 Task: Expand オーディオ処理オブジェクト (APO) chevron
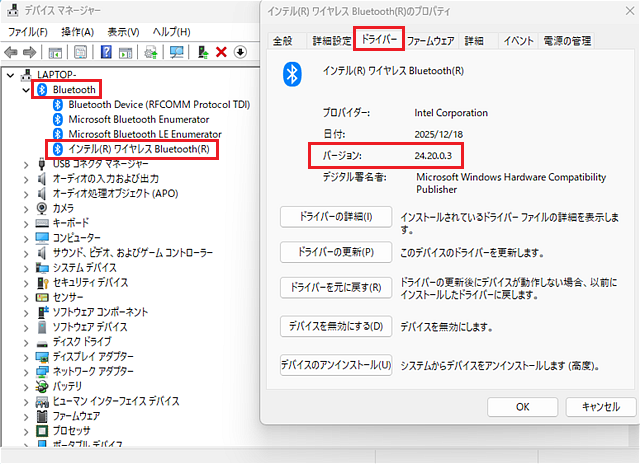point(26,195)
